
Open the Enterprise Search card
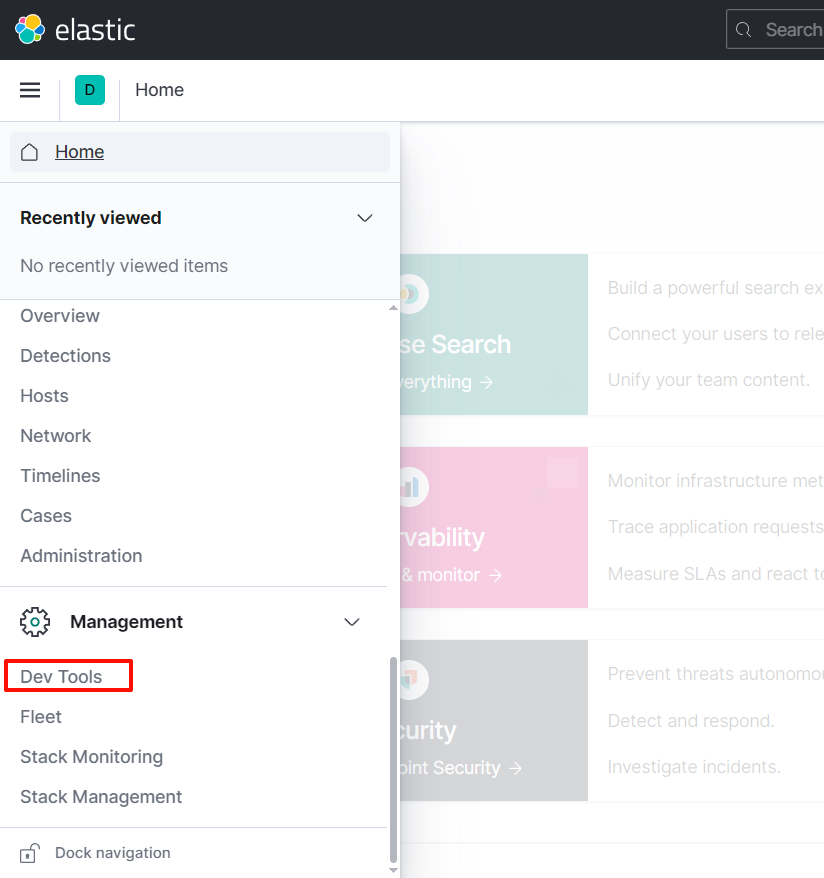494,335
